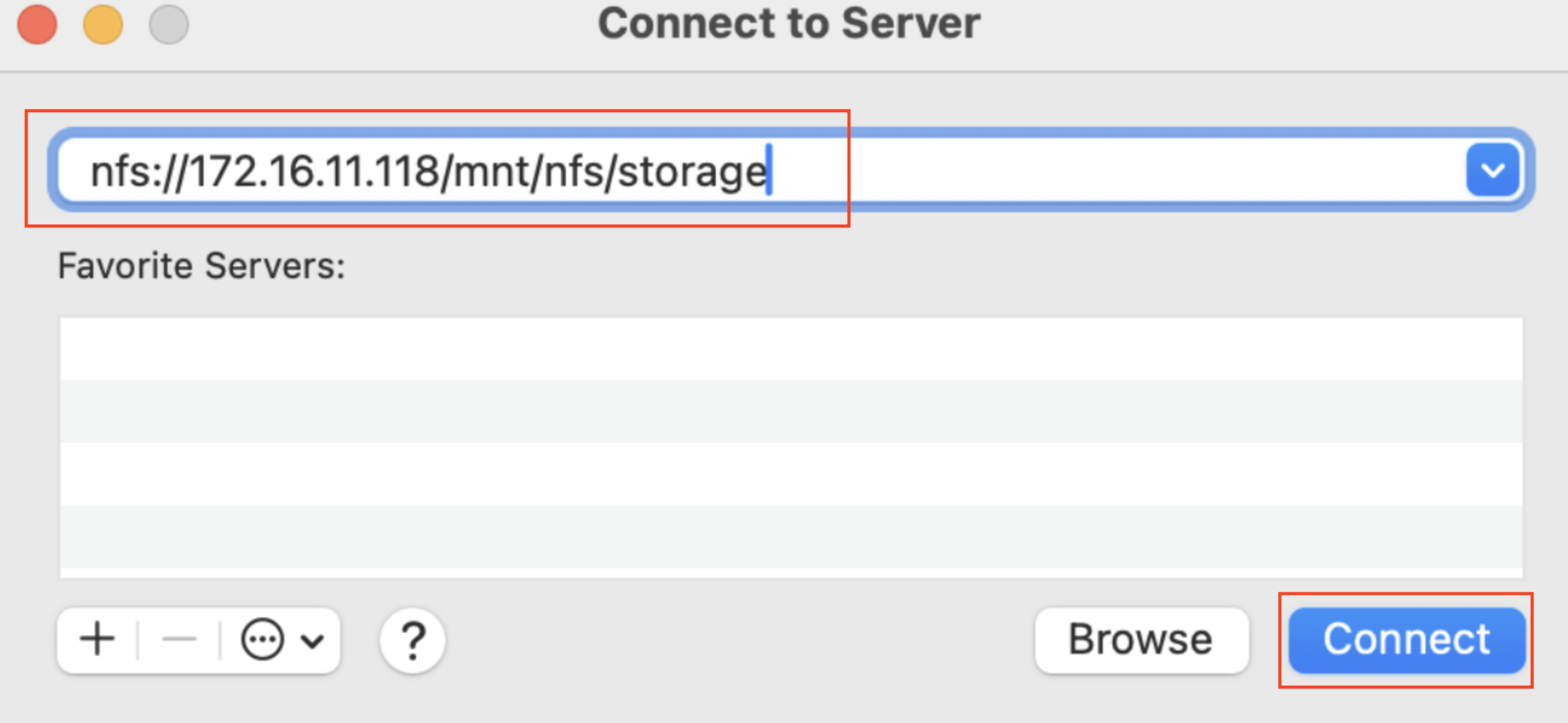
Task: Select the third Favorite Servers row
Action: pos(791,474)
